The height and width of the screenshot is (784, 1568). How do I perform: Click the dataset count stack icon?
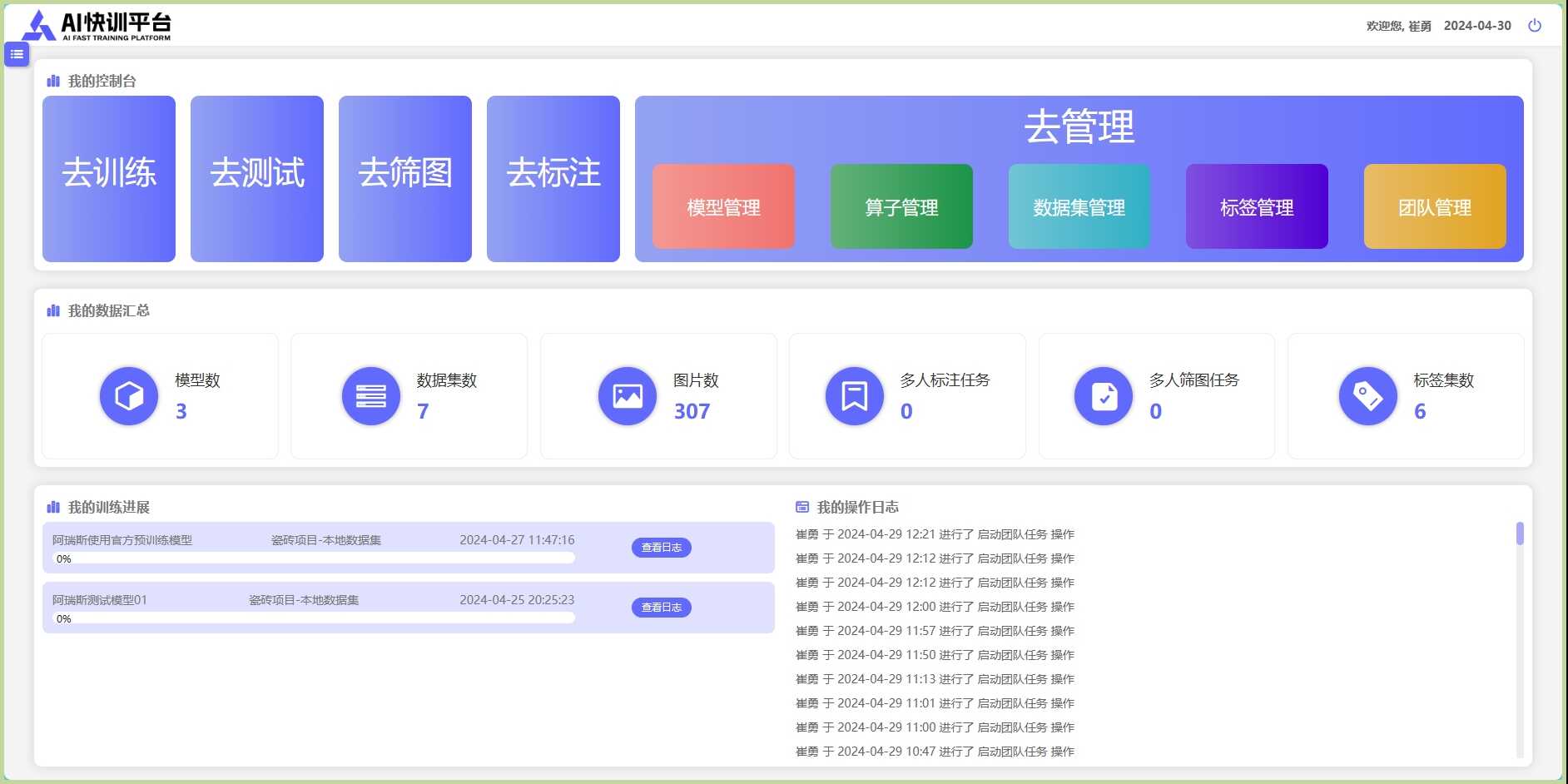point(370,396)
